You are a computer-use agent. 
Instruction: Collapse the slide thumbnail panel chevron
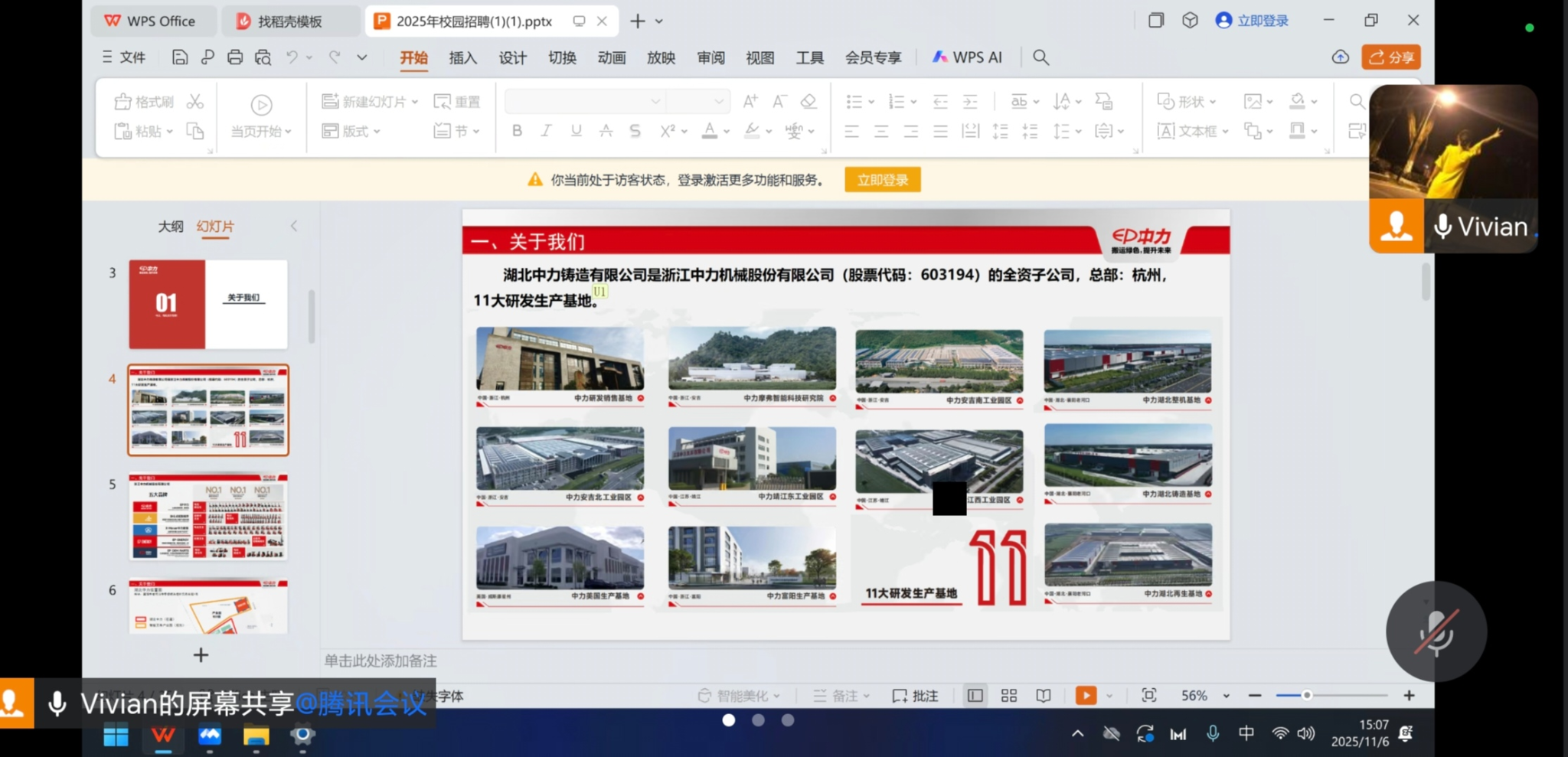click(293, 226)
